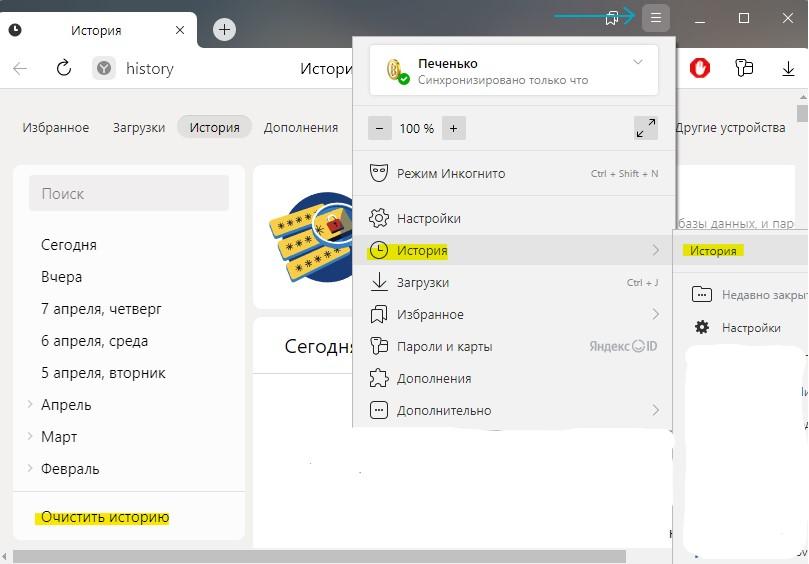Expand the Печенько profile dropdown
This screenshot has height=564, width=809.
coord(638,62)
